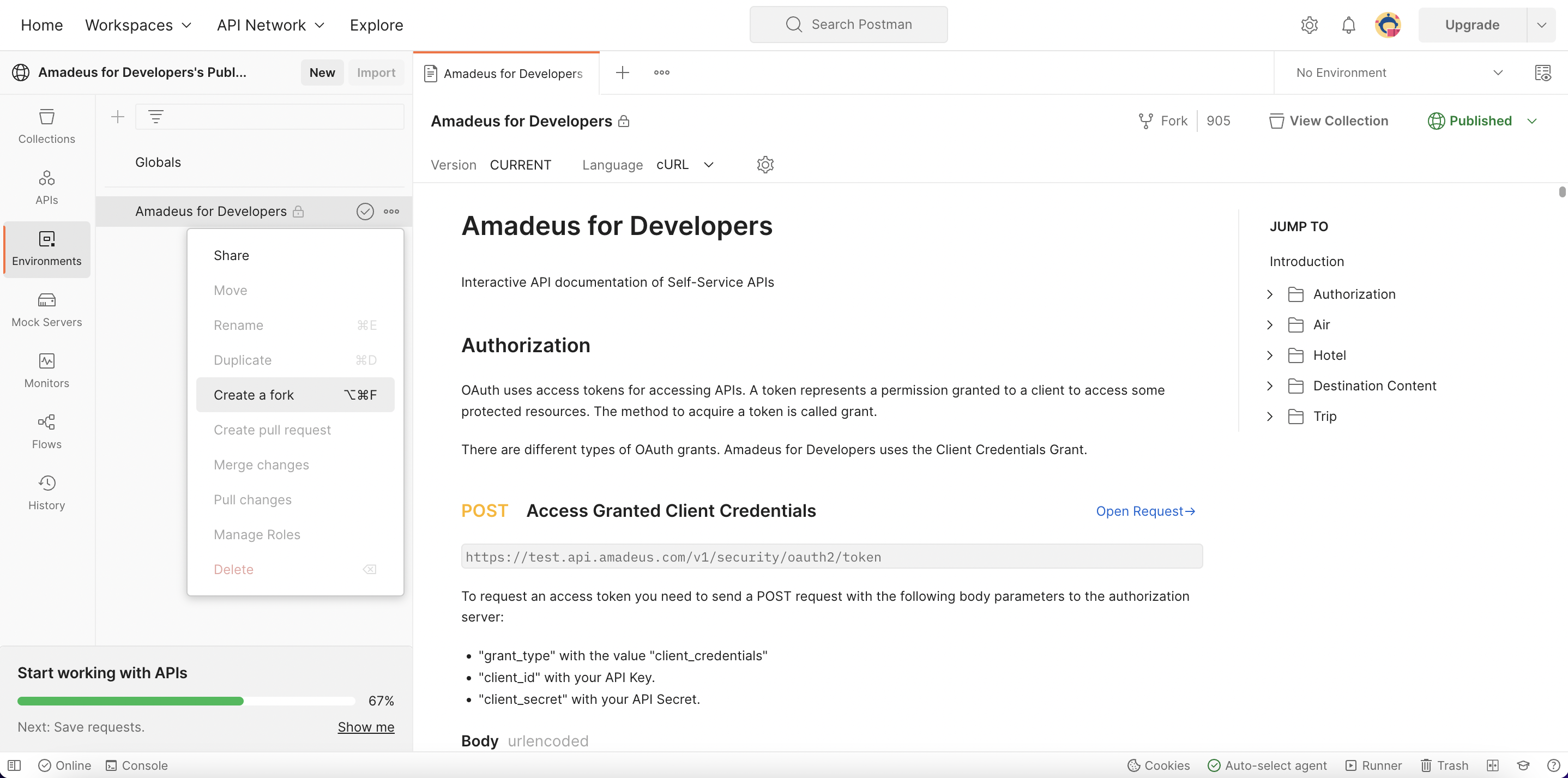Open Cookies manager in status bar

(x=1159, y=765)
